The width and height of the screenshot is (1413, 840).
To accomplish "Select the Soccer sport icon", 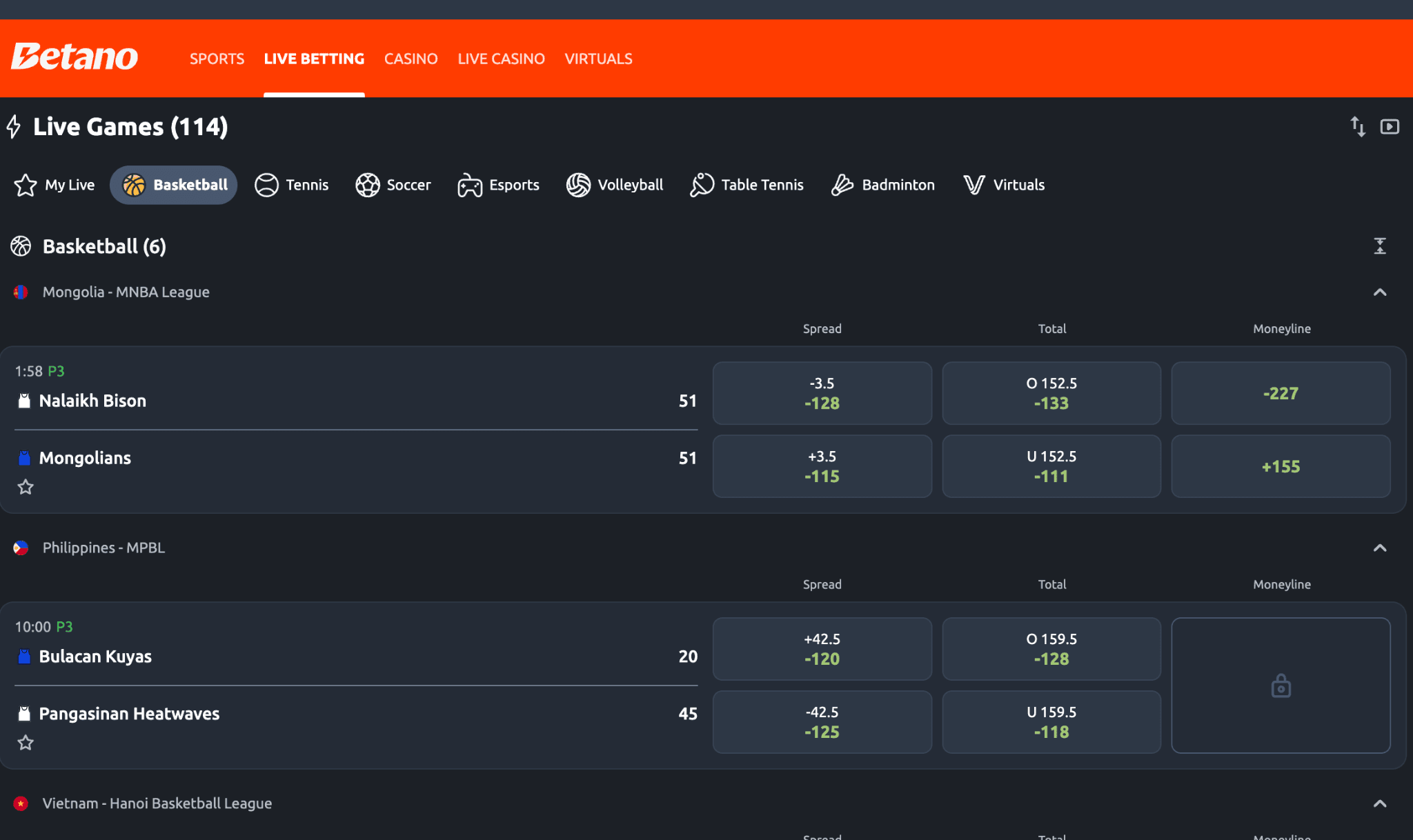I will pyautogui.click(x=368, y=184).
